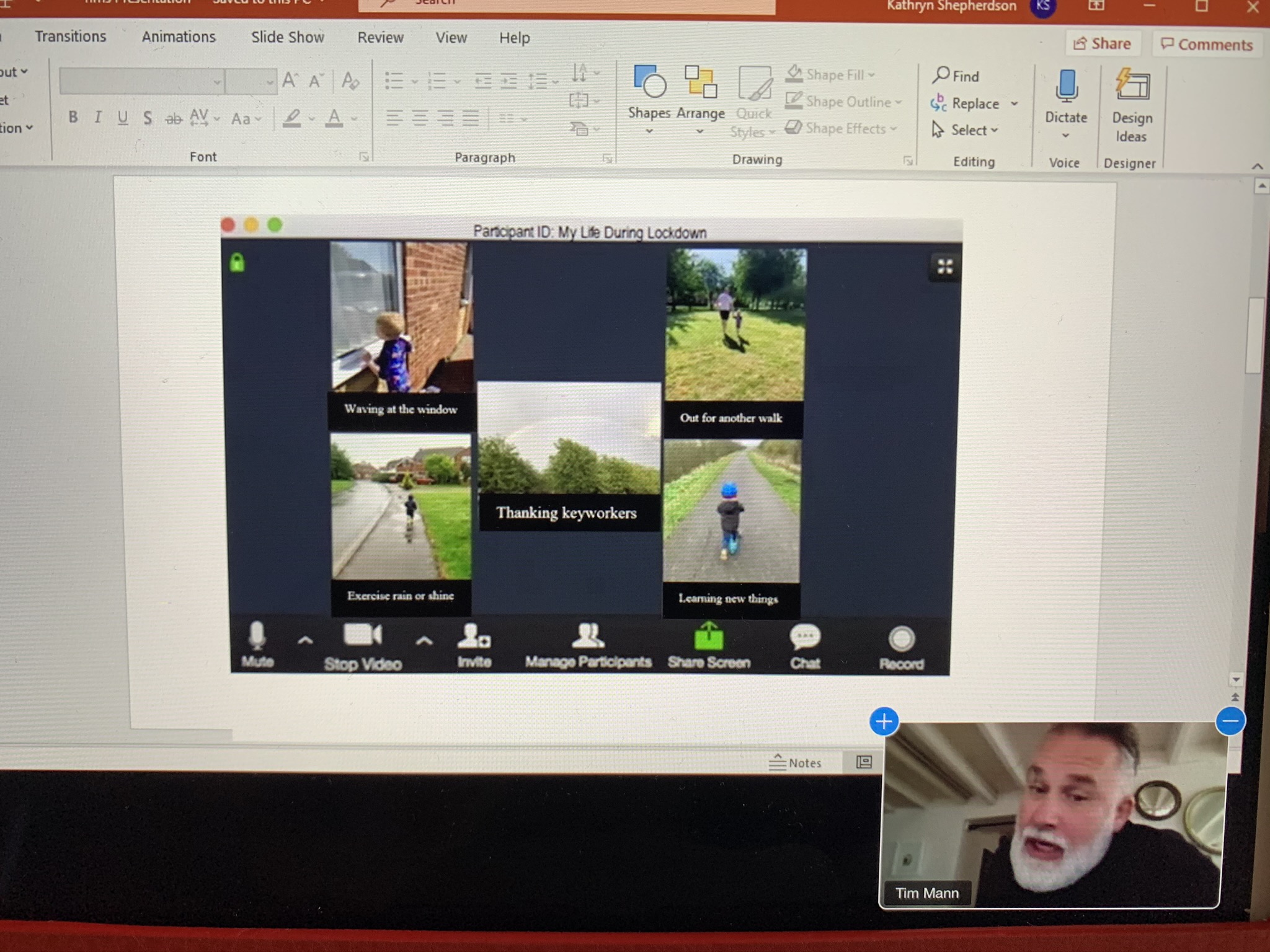The width and height of the screenshot is (1270, 952).
Task: Toggle Bold formatting
Action: tap(73, 117)
